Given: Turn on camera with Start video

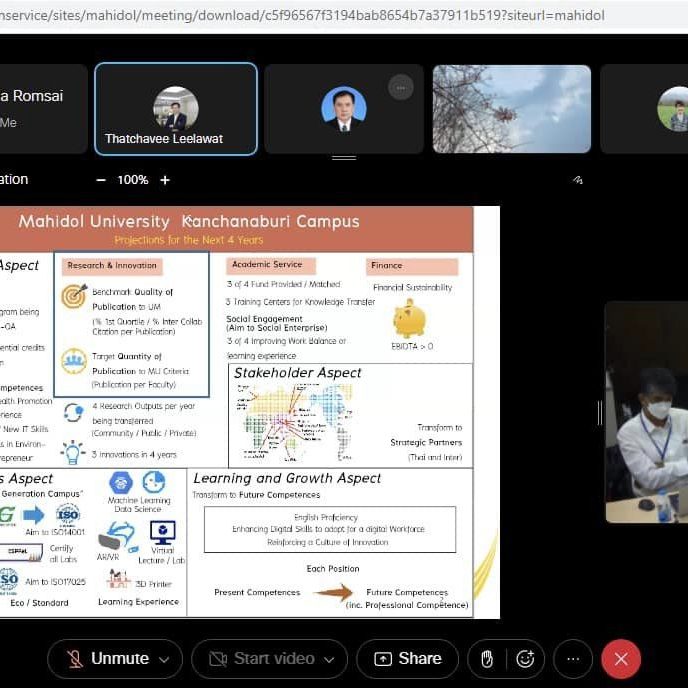Looking at the screenshot, I should [261, 659].
